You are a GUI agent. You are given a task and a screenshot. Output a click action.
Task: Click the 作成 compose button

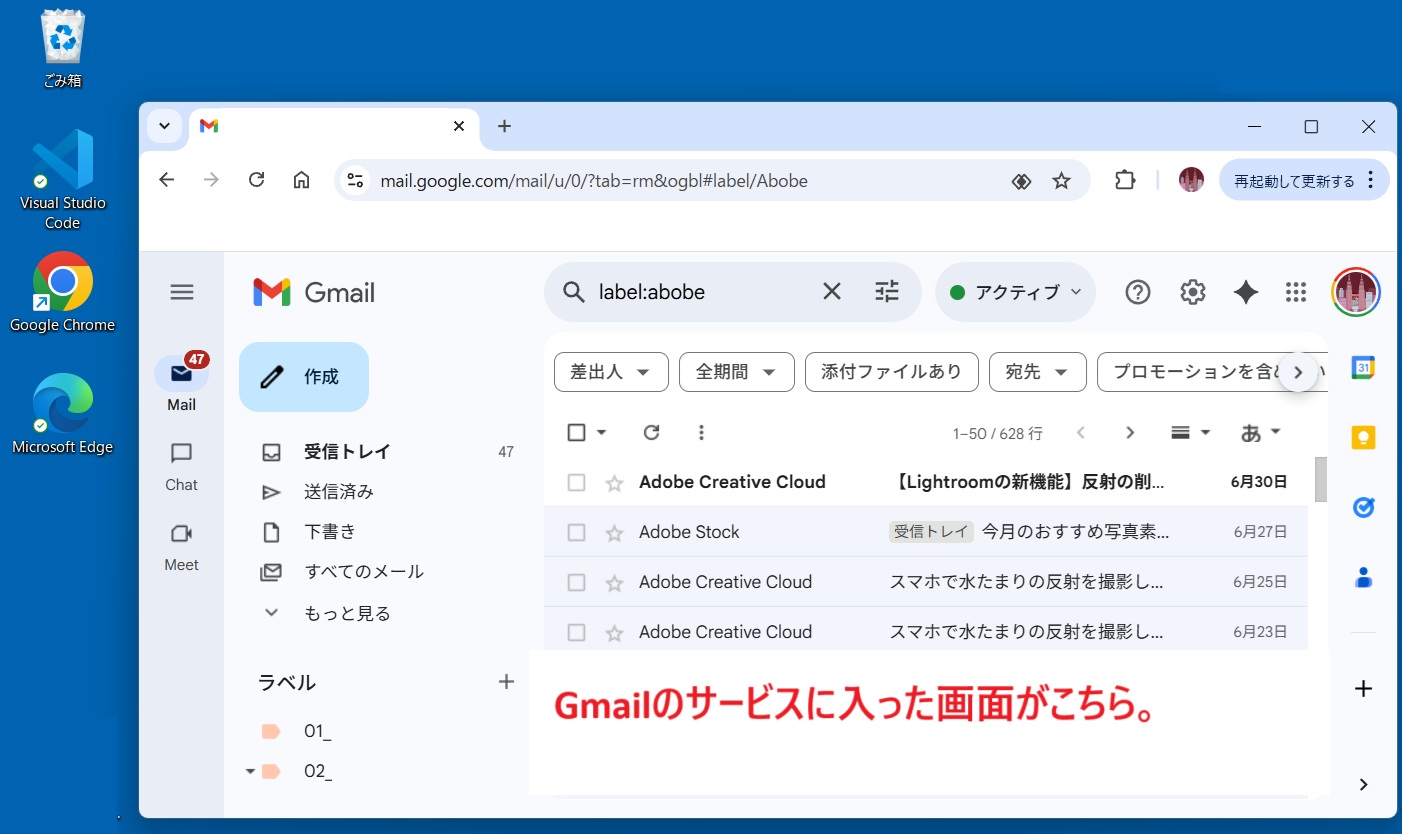pyautogui.click(x=304, y=377)
